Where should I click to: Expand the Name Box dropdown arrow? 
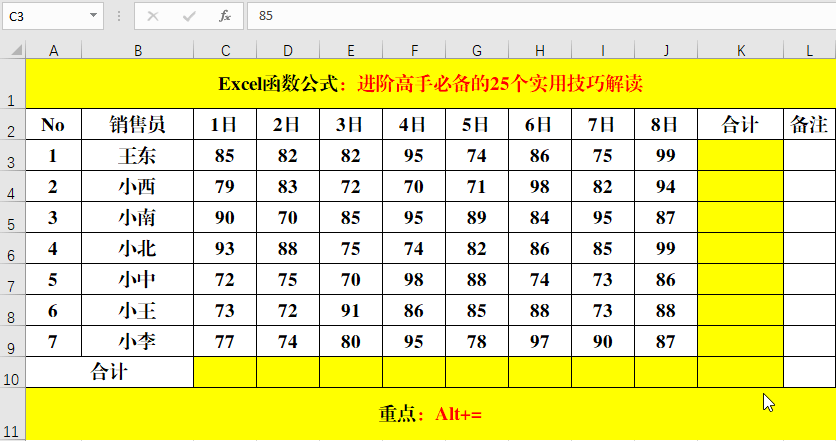(x=93, y=15)
